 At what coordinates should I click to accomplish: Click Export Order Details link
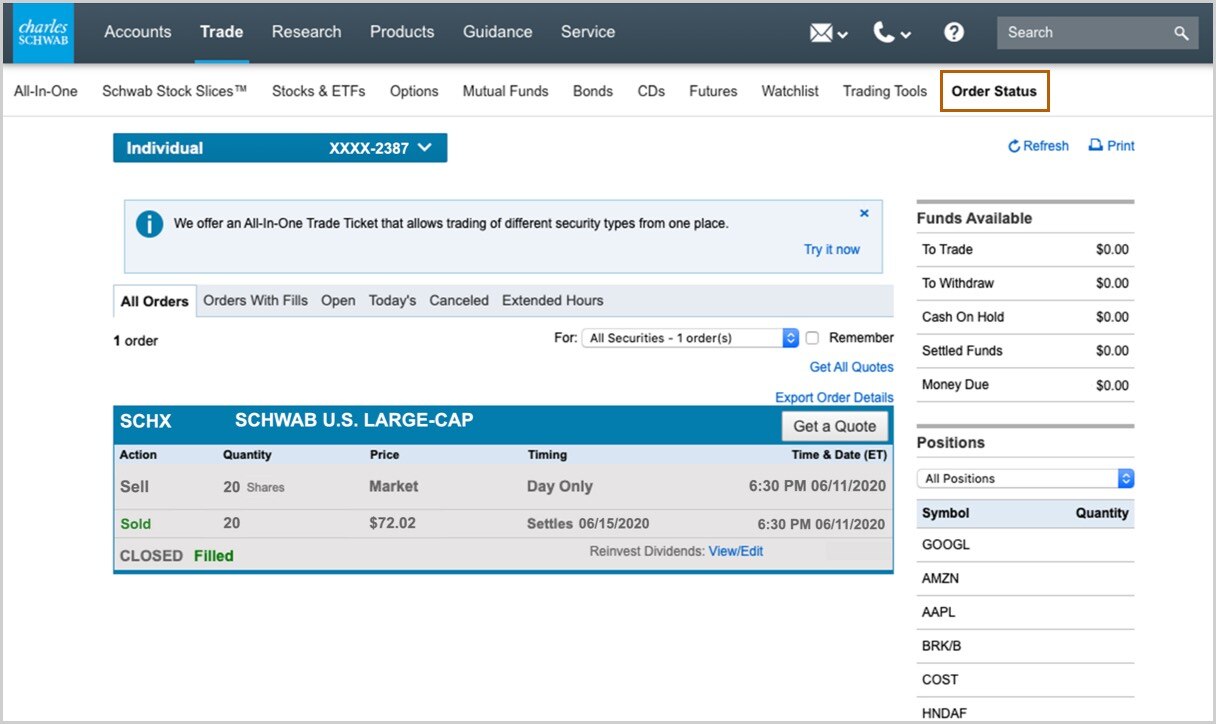tap(834, 397)
